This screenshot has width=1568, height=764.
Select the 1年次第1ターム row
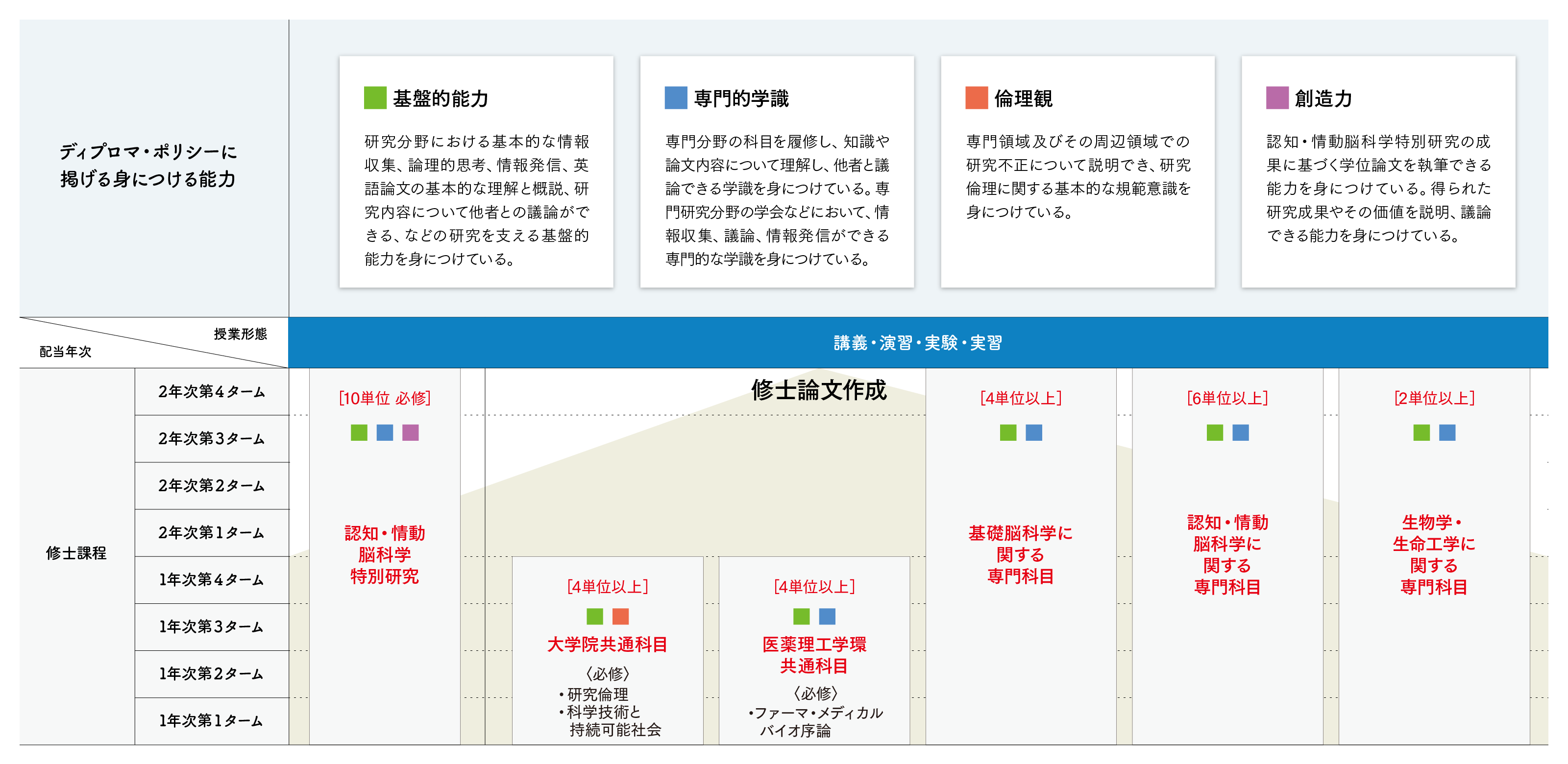[x=211, y=721]
